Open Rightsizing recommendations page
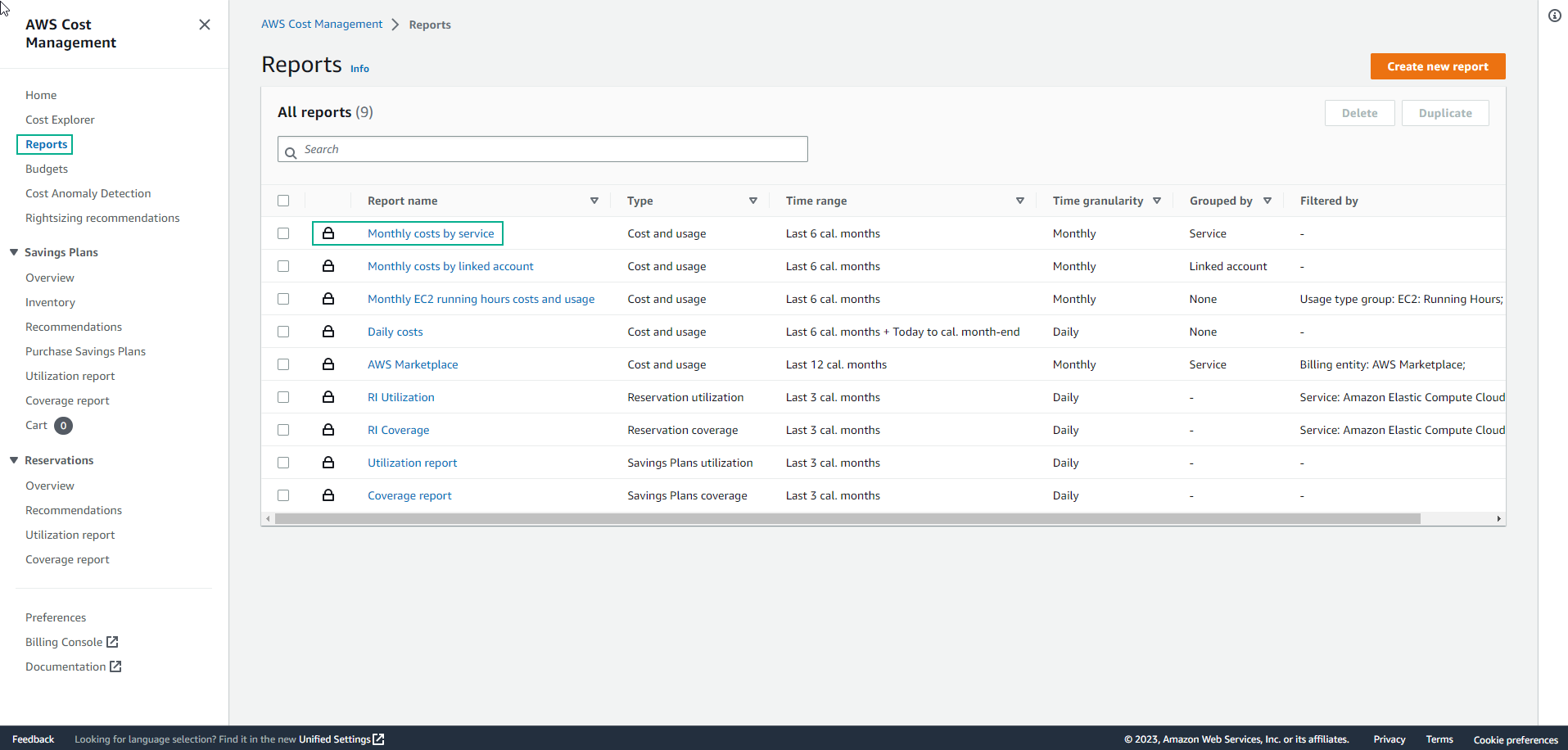1568x750 pixels. tap(102, 218)
